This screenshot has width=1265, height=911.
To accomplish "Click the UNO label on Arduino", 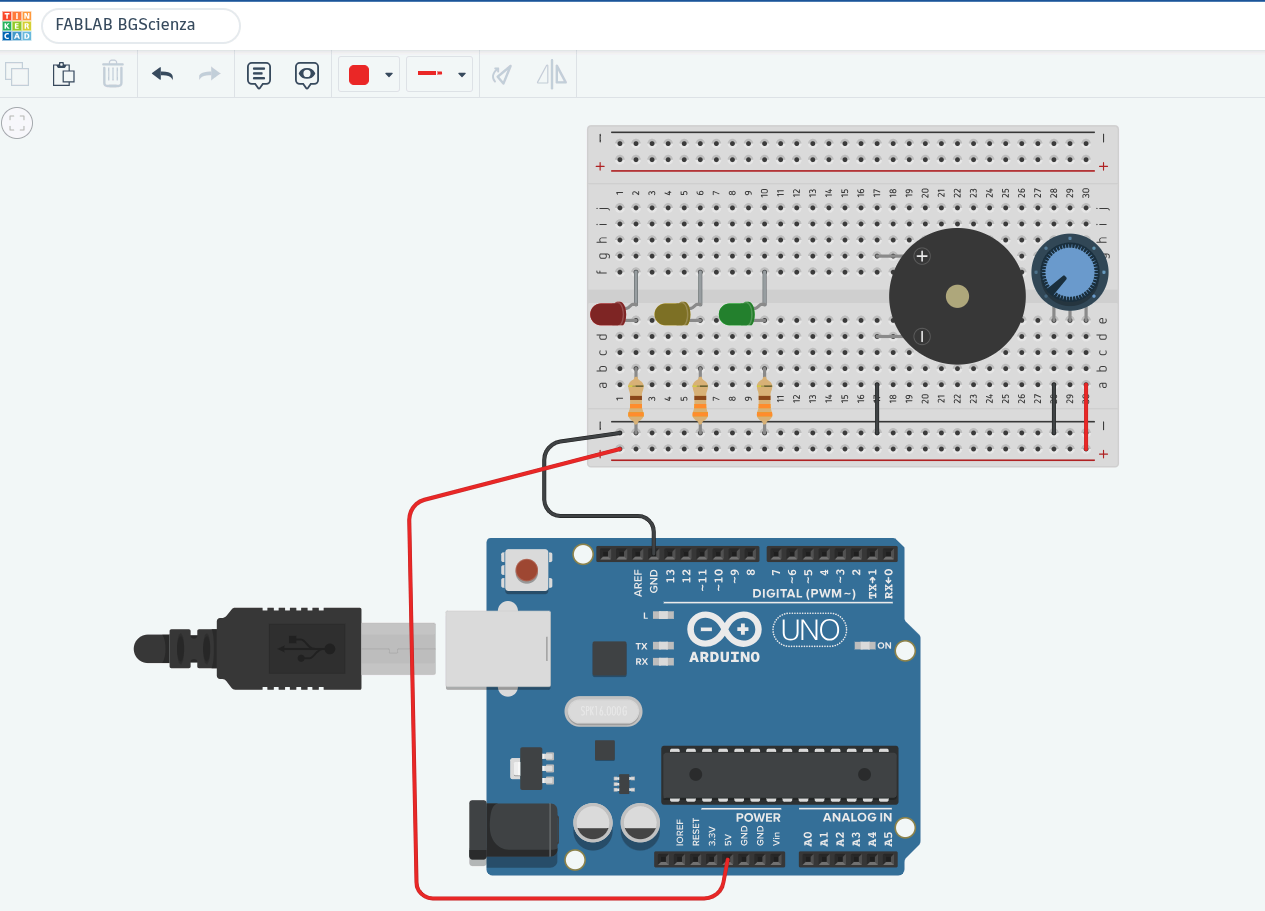I will [810, 630].
